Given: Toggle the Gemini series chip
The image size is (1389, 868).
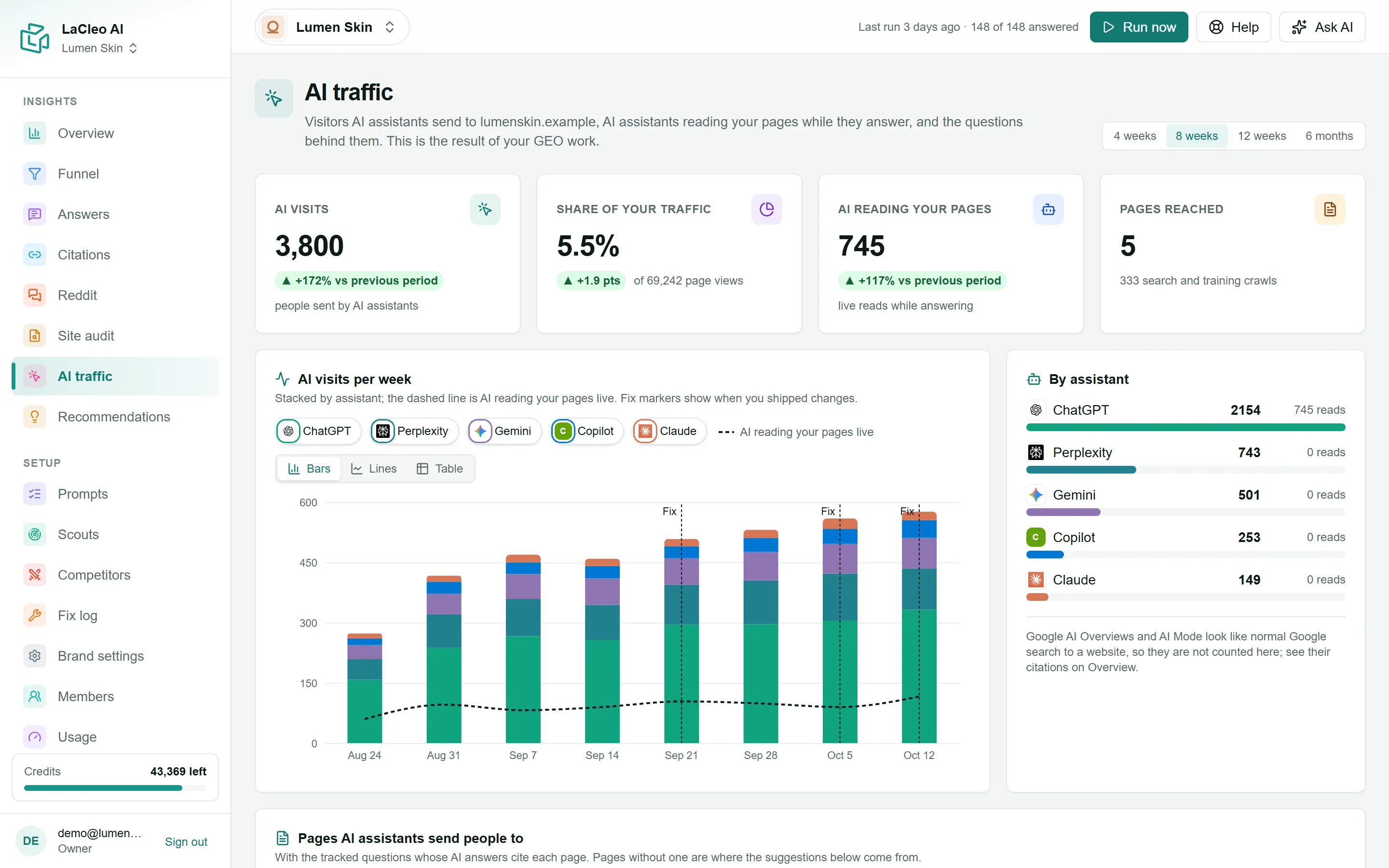Looking at the screenshot, I should [504, 431].
